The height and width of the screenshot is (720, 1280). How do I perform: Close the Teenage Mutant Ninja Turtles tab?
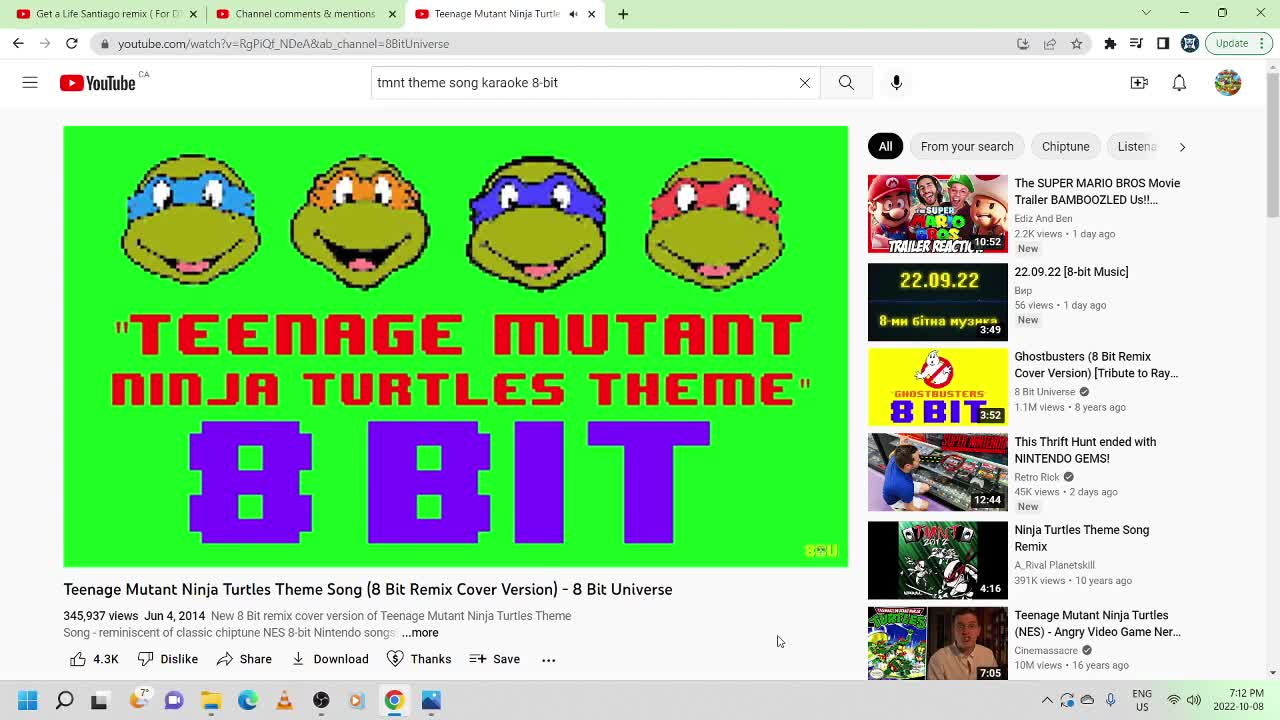(591, 14)
